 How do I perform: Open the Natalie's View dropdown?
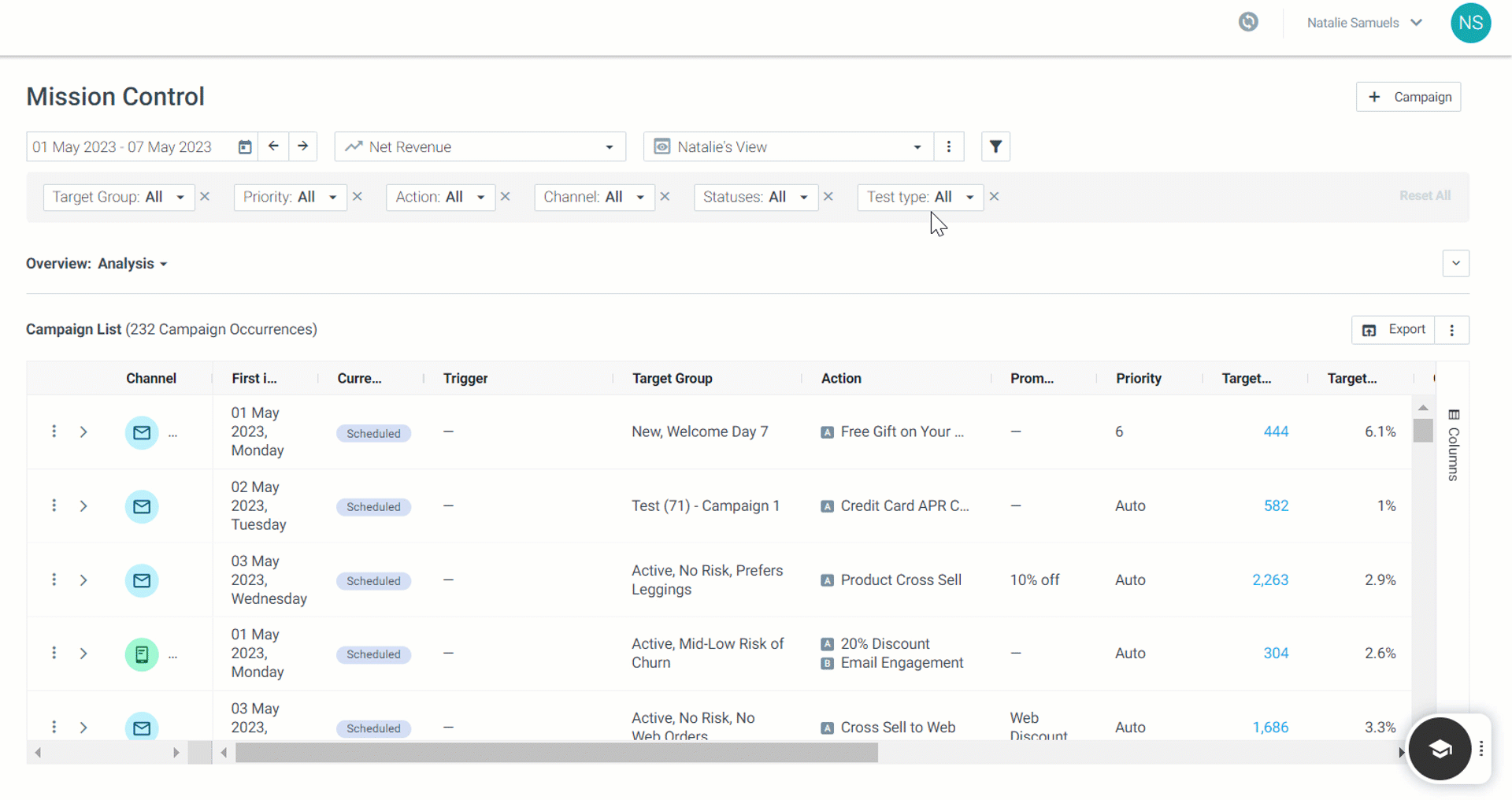point(788,147)
